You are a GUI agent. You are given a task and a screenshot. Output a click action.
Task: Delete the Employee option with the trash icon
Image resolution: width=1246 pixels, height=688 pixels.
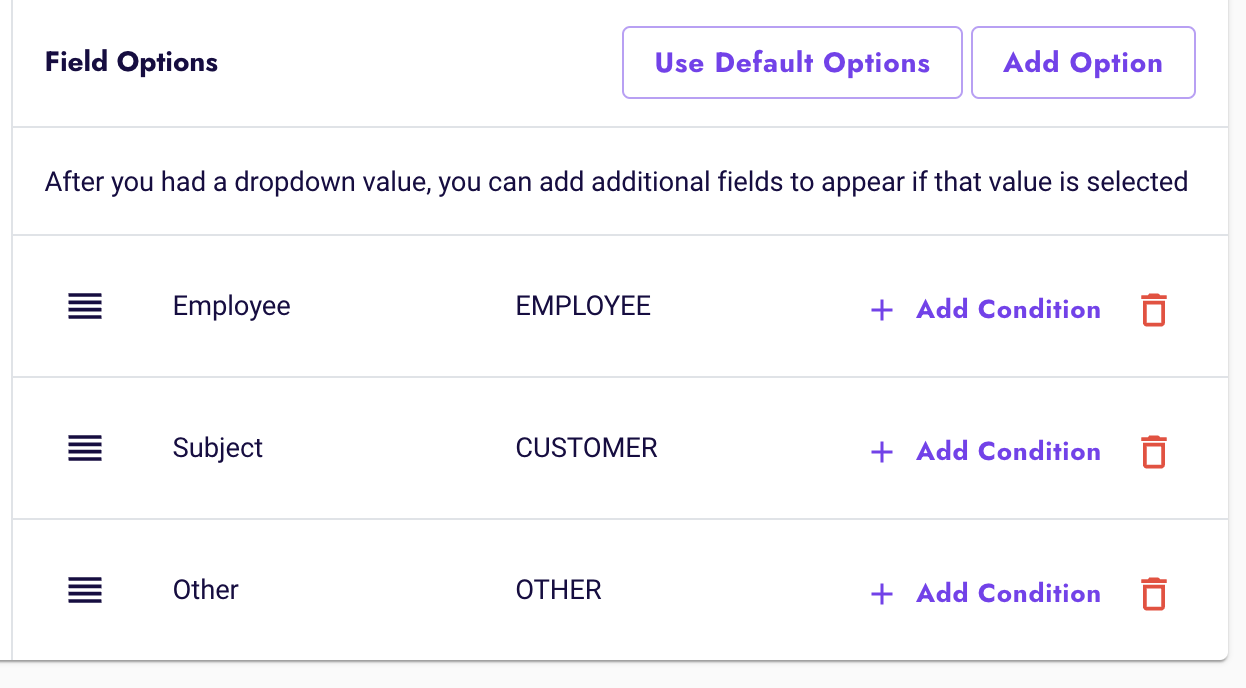tap(1154, 309)
